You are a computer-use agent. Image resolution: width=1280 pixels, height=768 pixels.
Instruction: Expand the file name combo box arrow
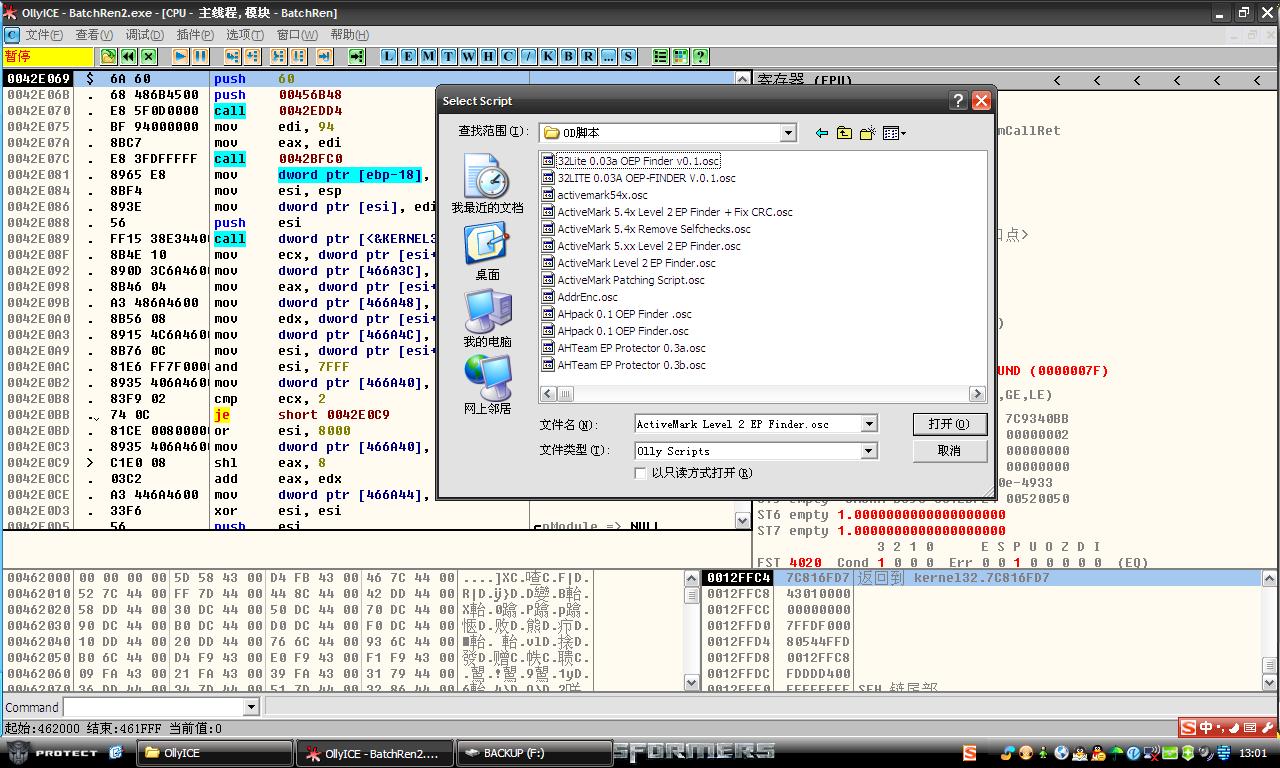[868, 424]
